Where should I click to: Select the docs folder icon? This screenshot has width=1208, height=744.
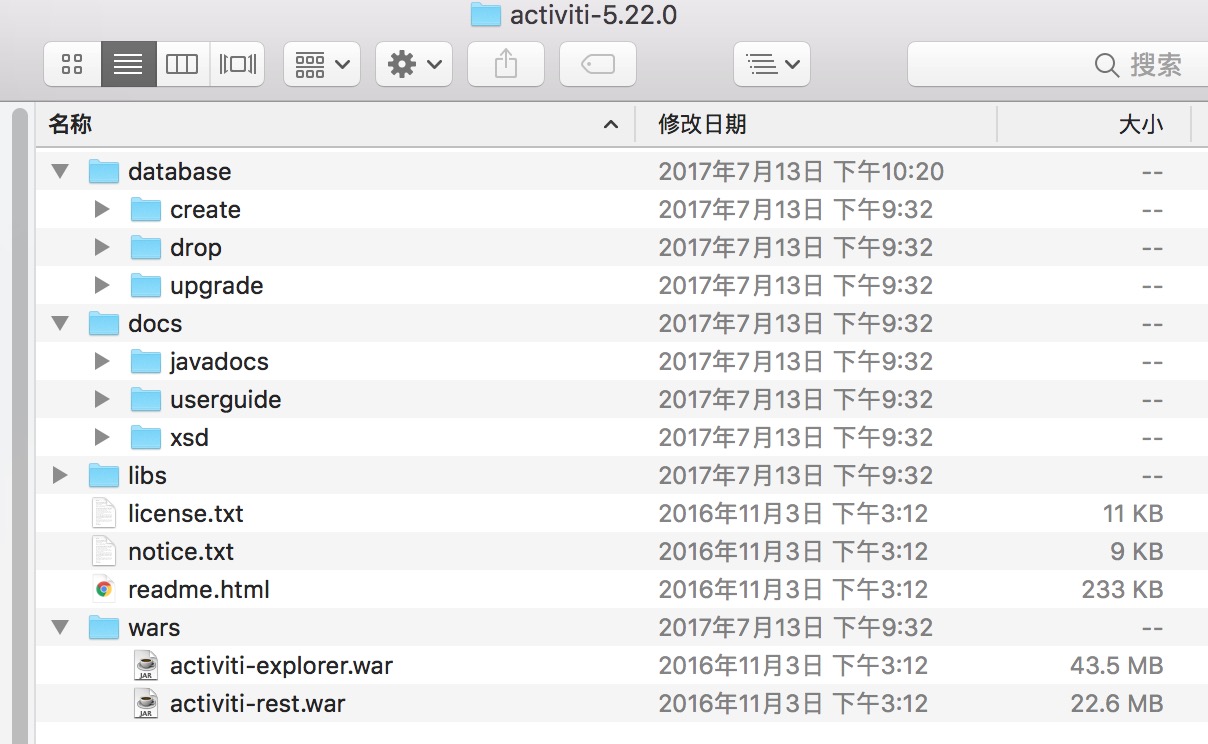tap(104, 324)
